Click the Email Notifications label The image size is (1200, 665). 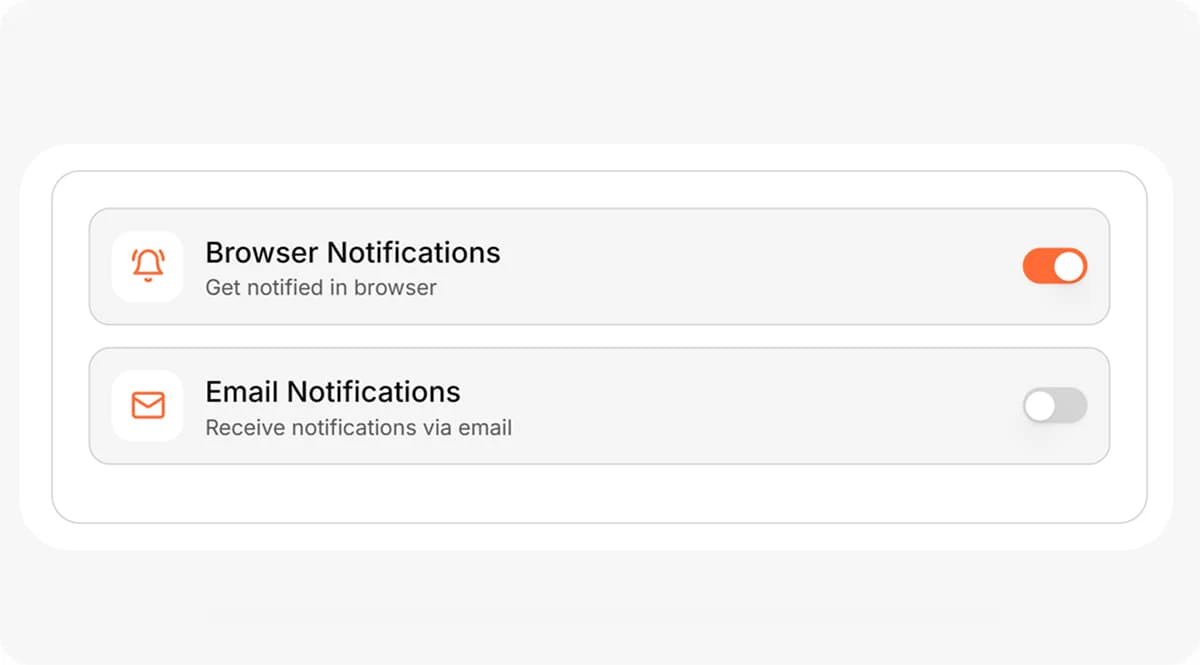point(333,392)
